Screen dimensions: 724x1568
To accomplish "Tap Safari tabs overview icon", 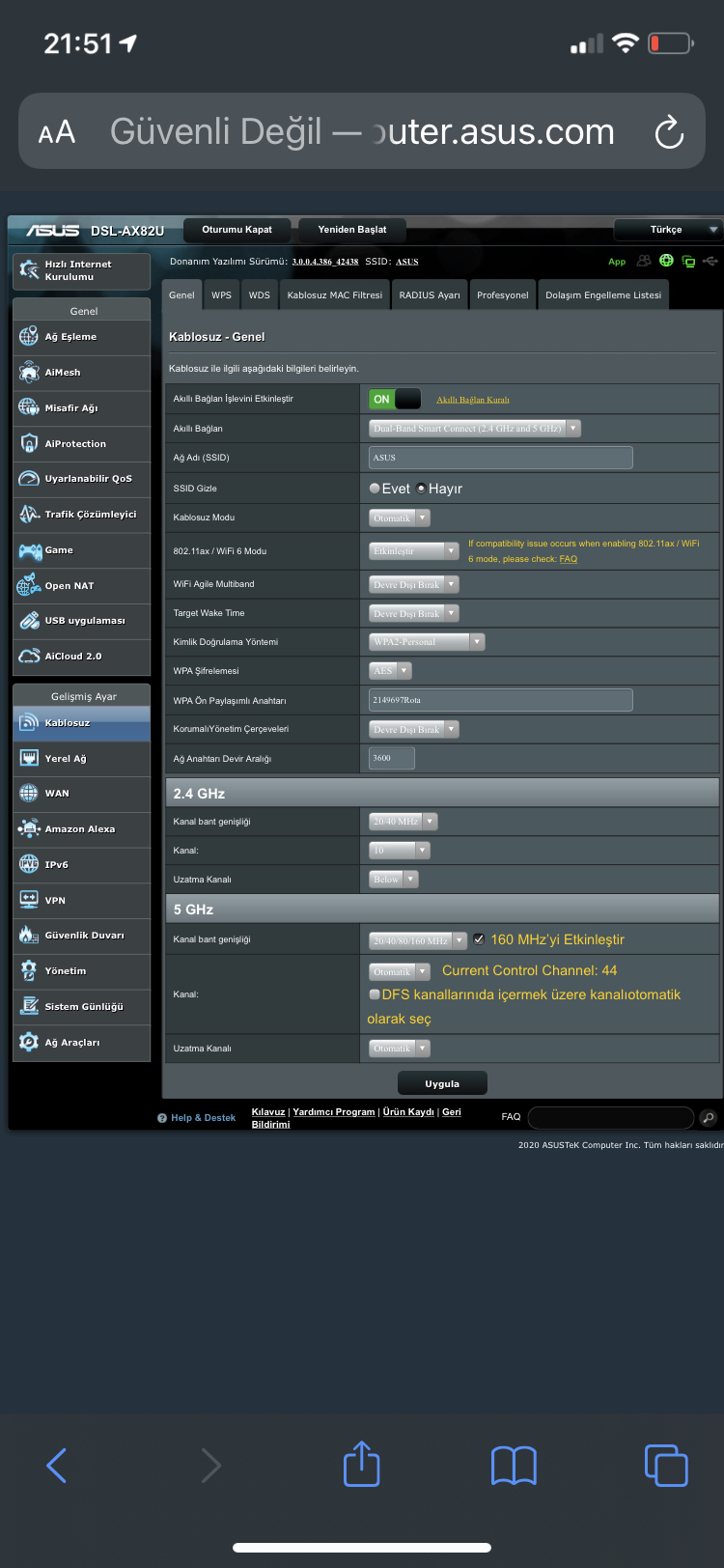I will (666, 1465).
